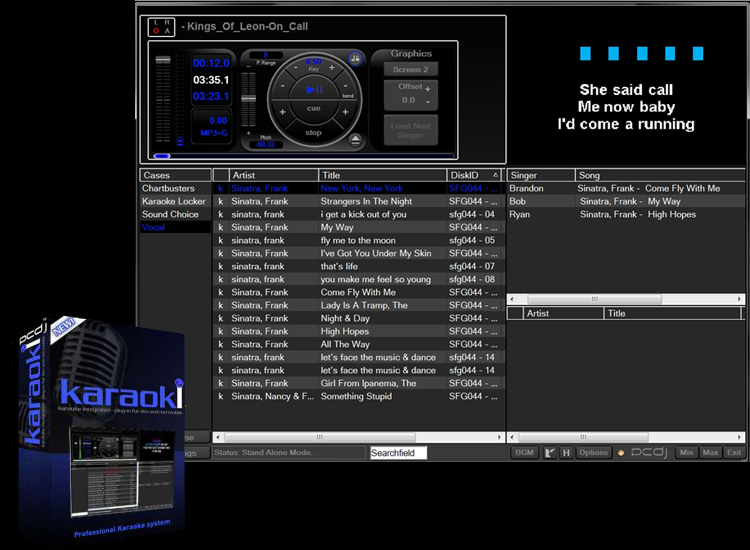The height and width of the screenshot is (550, 750).
Task: Click the singer list horizontal scrollbar thumb
Action: [x=595, y=299]
